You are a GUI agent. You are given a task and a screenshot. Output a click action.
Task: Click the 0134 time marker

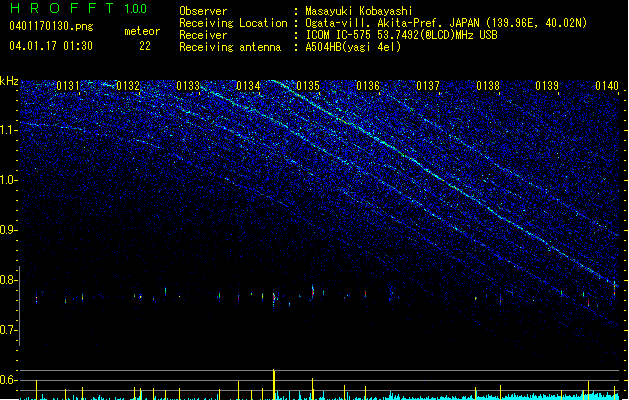[x=248, y=86]
